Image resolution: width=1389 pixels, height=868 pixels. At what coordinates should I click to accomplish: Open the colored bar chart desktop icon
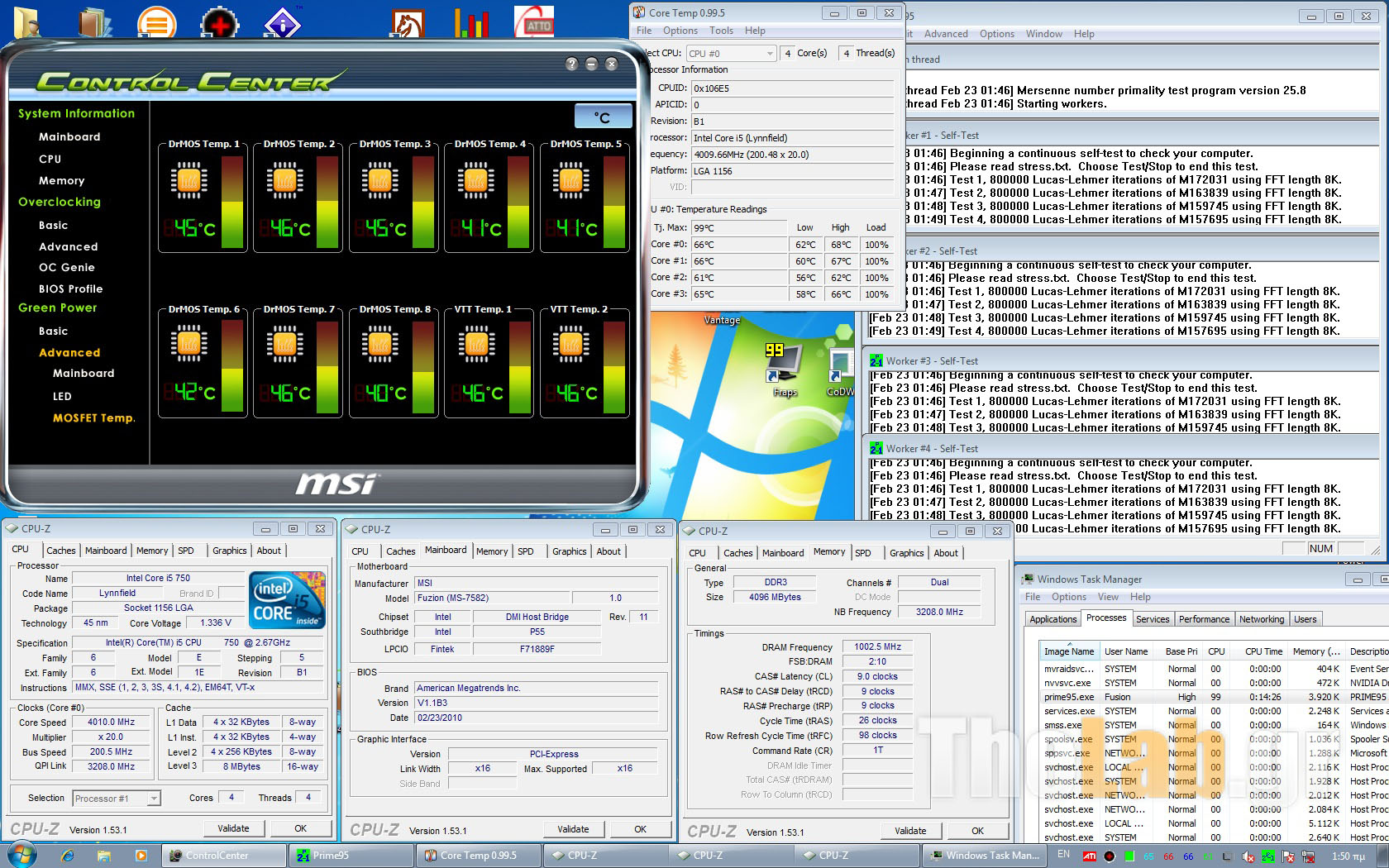point(471,23)
